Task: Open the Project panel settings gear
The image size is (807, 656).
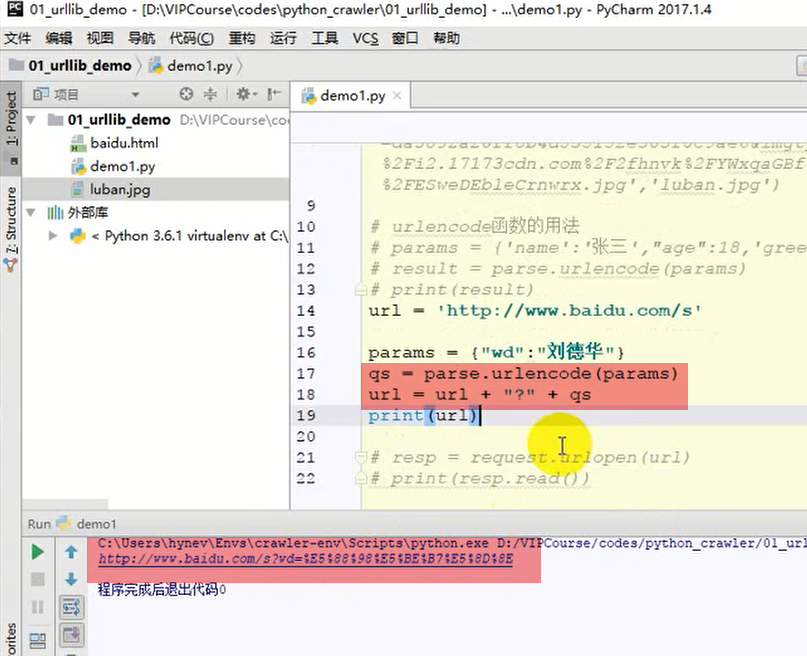Action: (x=244, y=93)
